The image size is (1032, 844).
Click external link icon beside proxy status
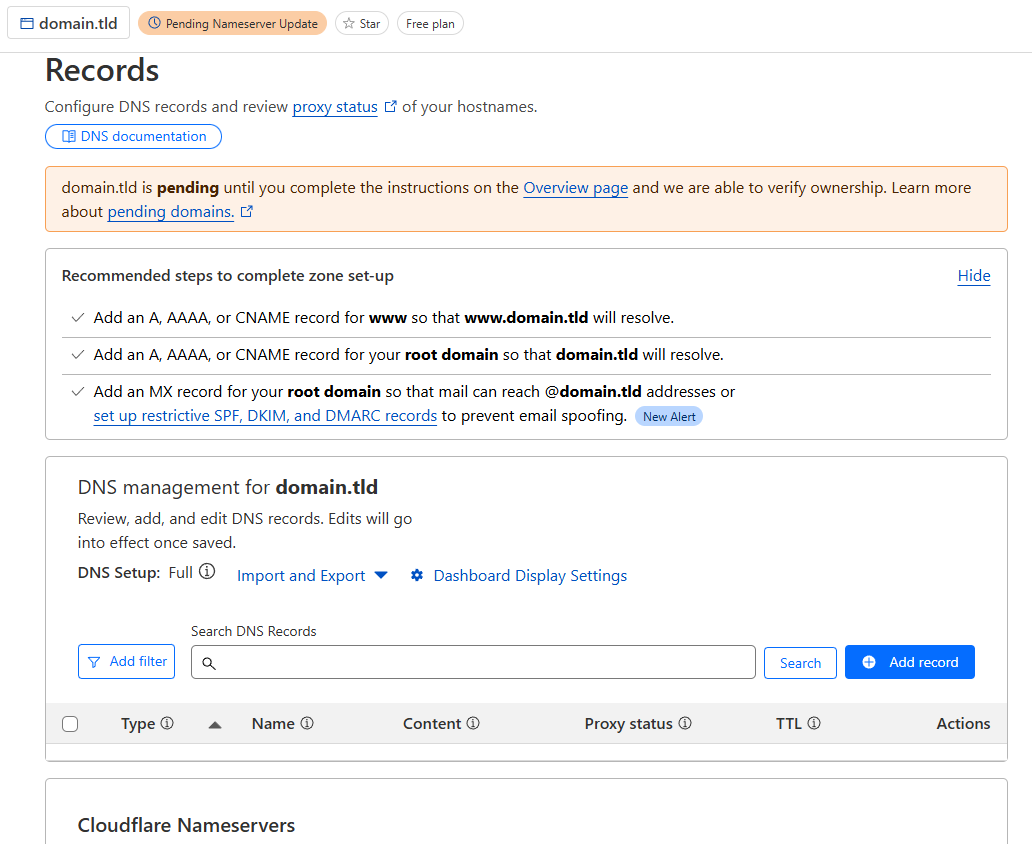(x=391, y=106)
